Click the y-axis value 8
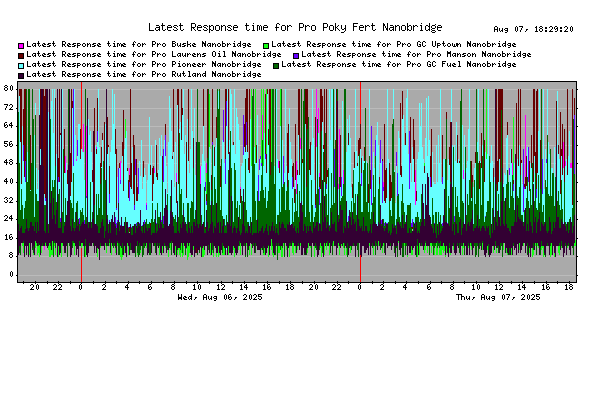616x393 pixels. (x=11, y=255)
